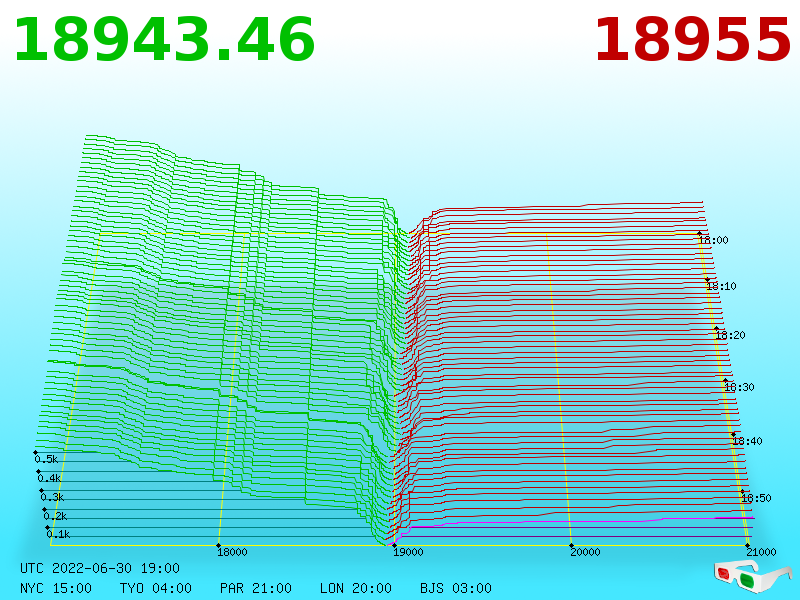Viewport: 800px width, 600px height.
Task: Click the BJS 03:00 clock text
Action: pos(456,588)
